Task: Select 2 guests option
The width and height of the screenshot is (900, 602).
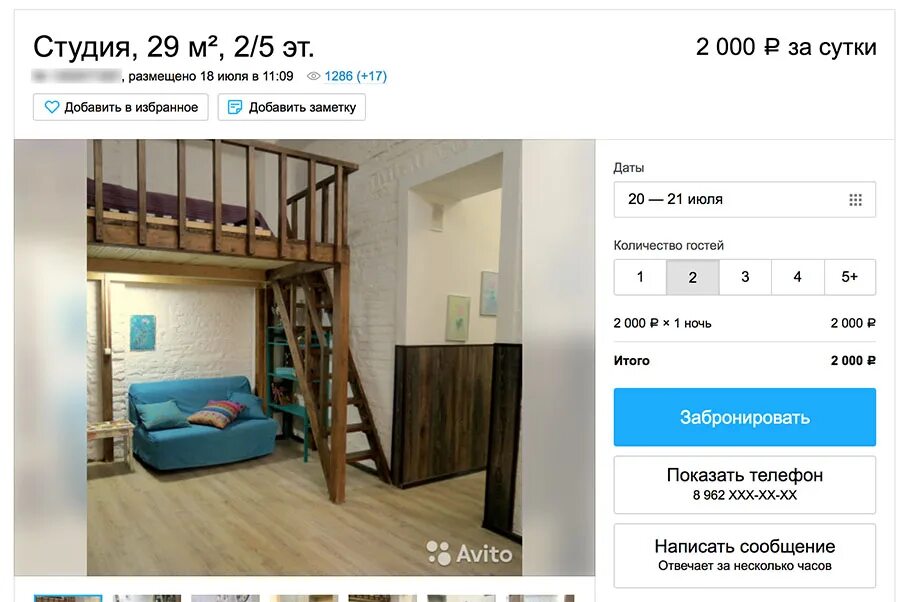Action: point(693,277)
